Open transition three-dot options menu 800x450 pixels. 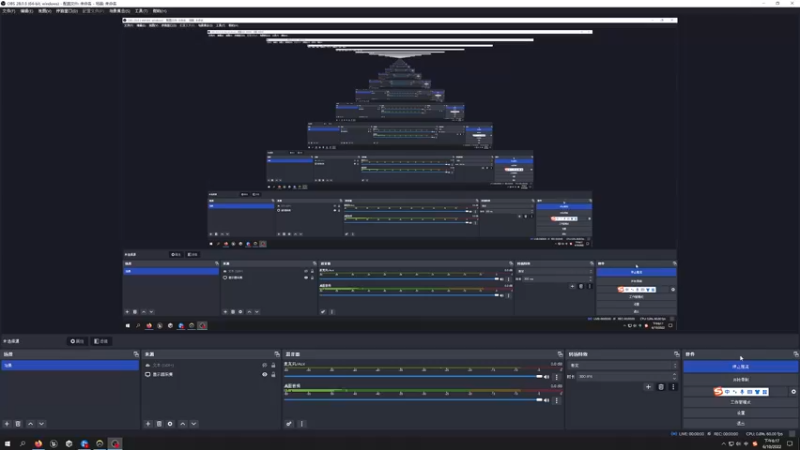673,387
